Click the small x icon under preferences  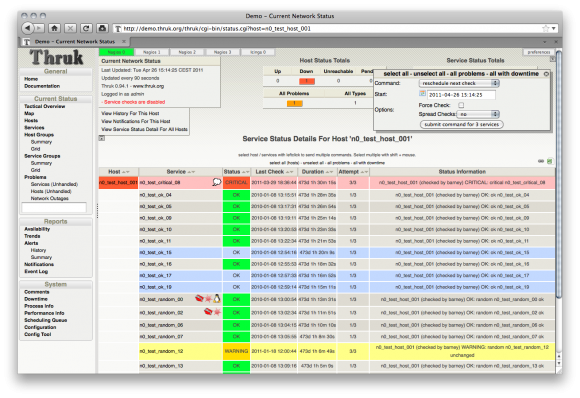point(553,59)
